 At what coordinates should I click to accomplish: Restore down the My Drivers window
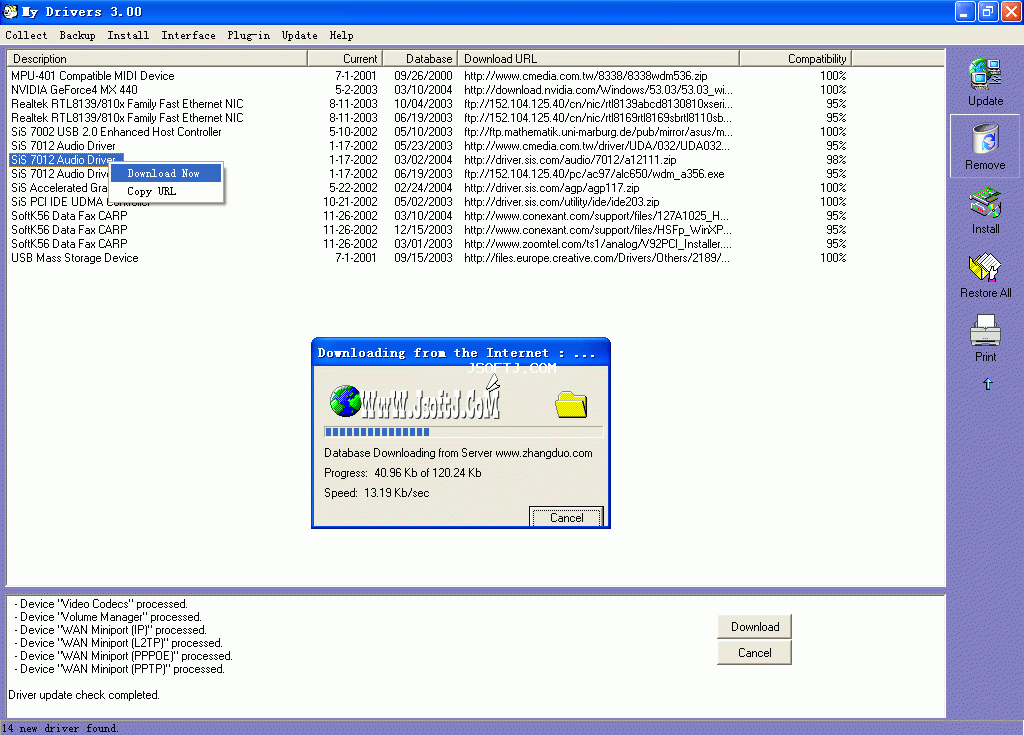coord(988,11)
